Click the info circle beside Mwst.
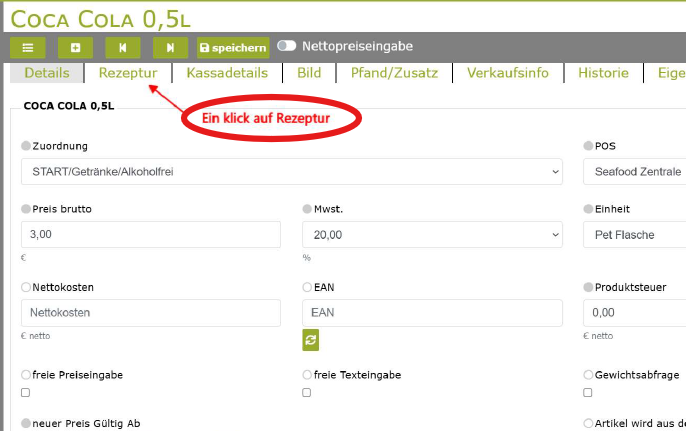Viewport: 686px width, 431px height. [x=307, y=209]
